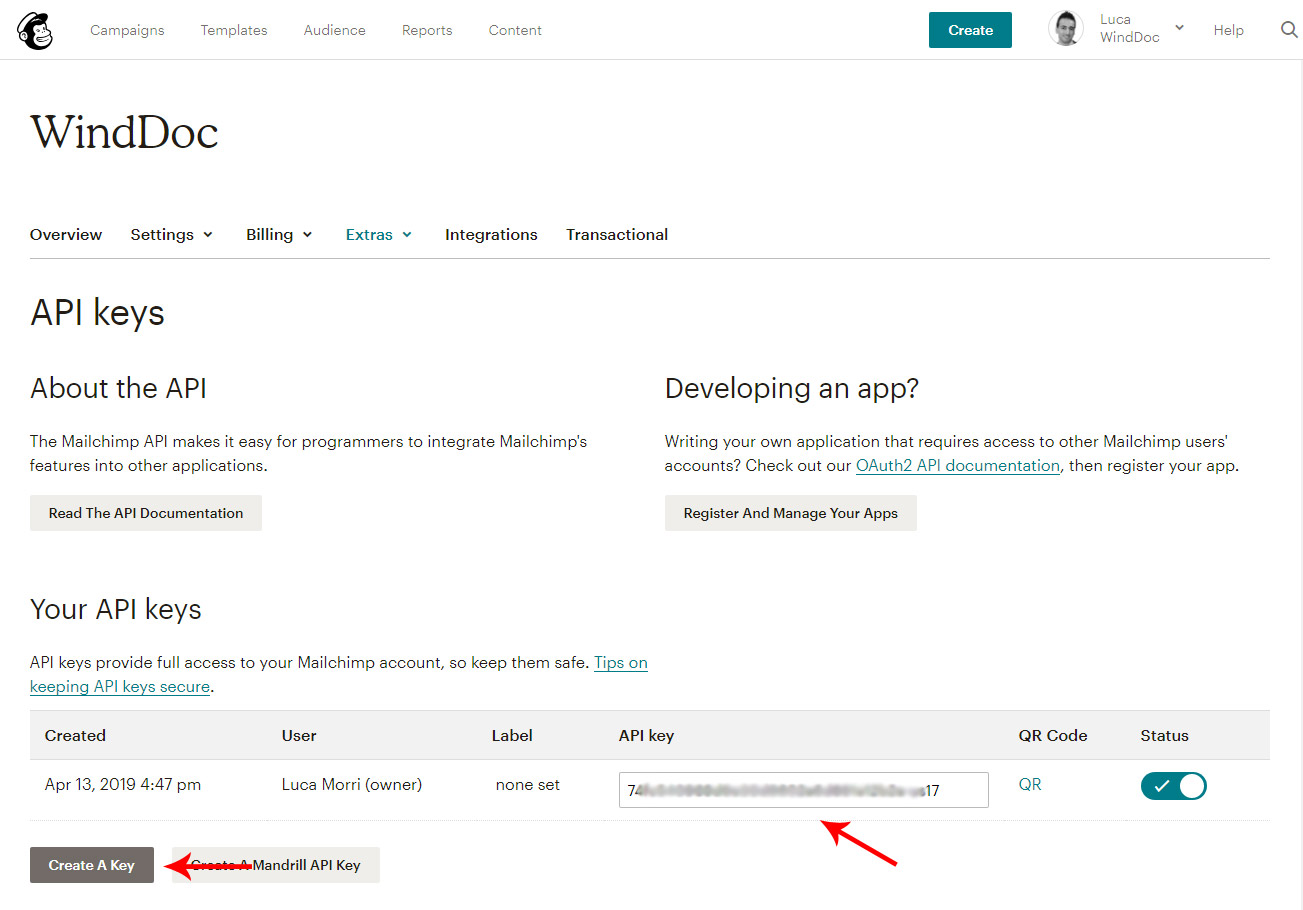The width and height of the screenshot is (1303, 910).
Task: Open Templates in top navigation
Action: [234, 30]
